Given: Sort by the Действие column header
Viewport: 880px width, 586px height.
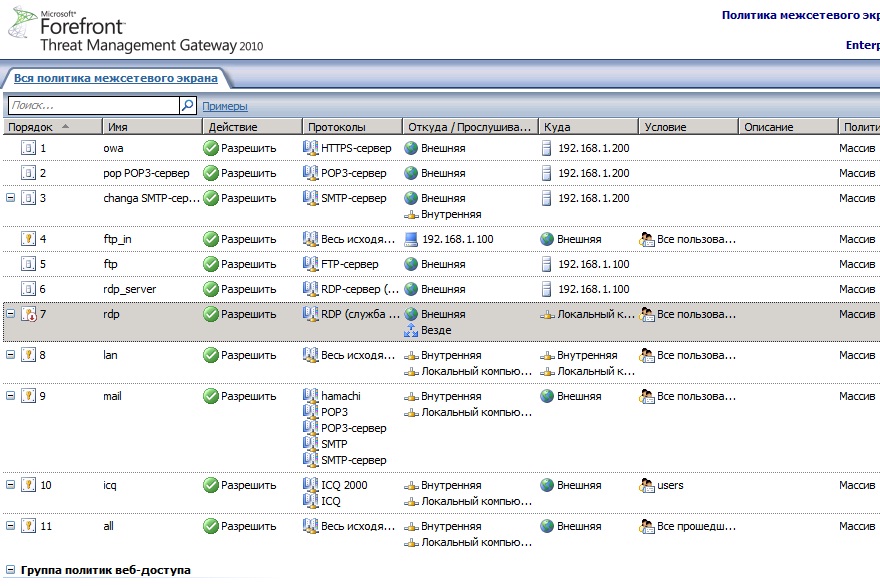Looking at the screenshot, I should (x=252, y=127).
